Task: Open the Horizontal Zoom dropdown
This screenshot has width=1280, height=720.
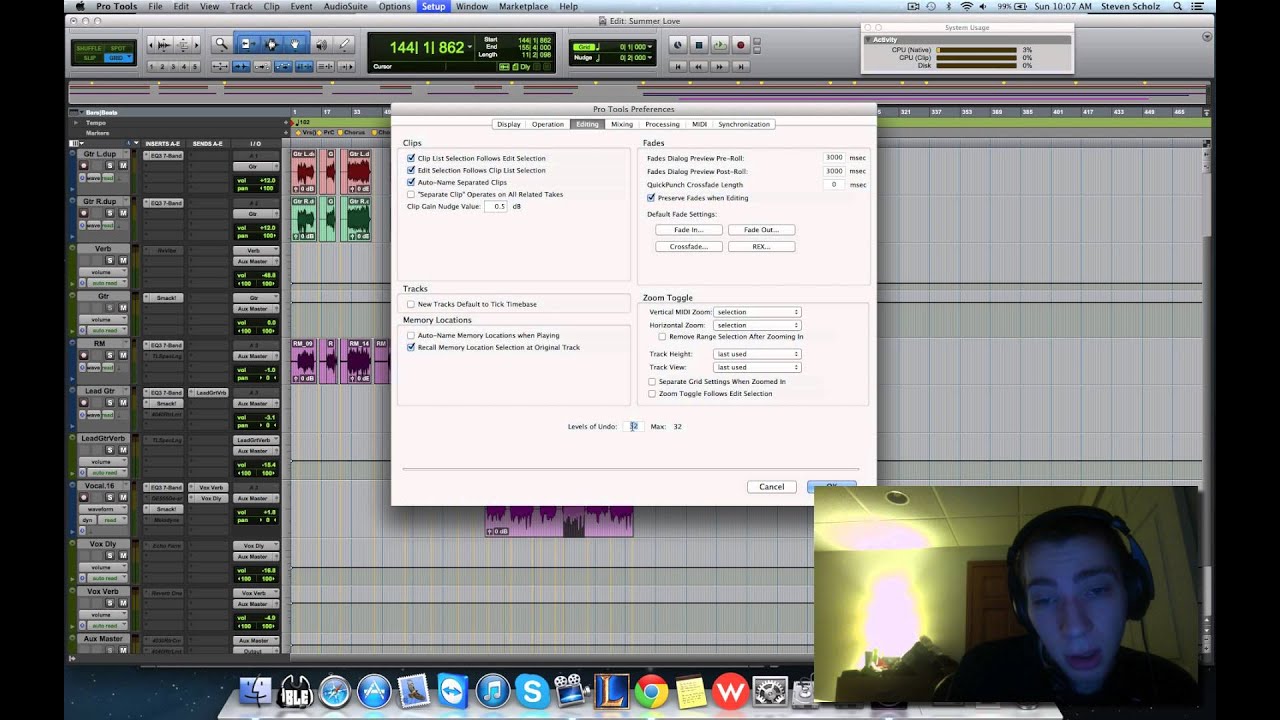Action: point(757,325)
